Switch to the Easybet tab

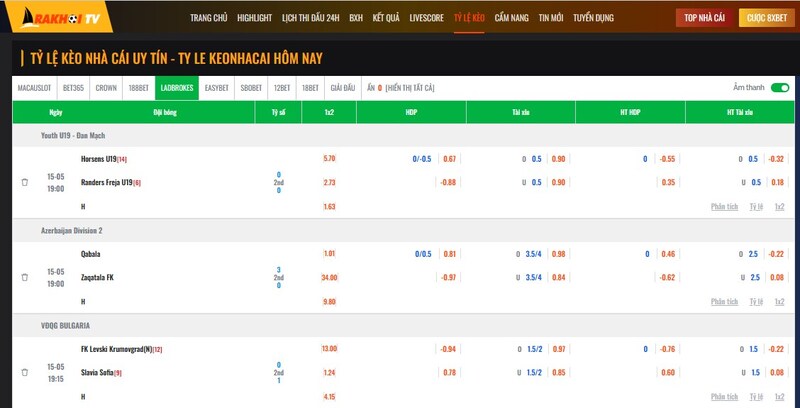(x=216, y=88)
